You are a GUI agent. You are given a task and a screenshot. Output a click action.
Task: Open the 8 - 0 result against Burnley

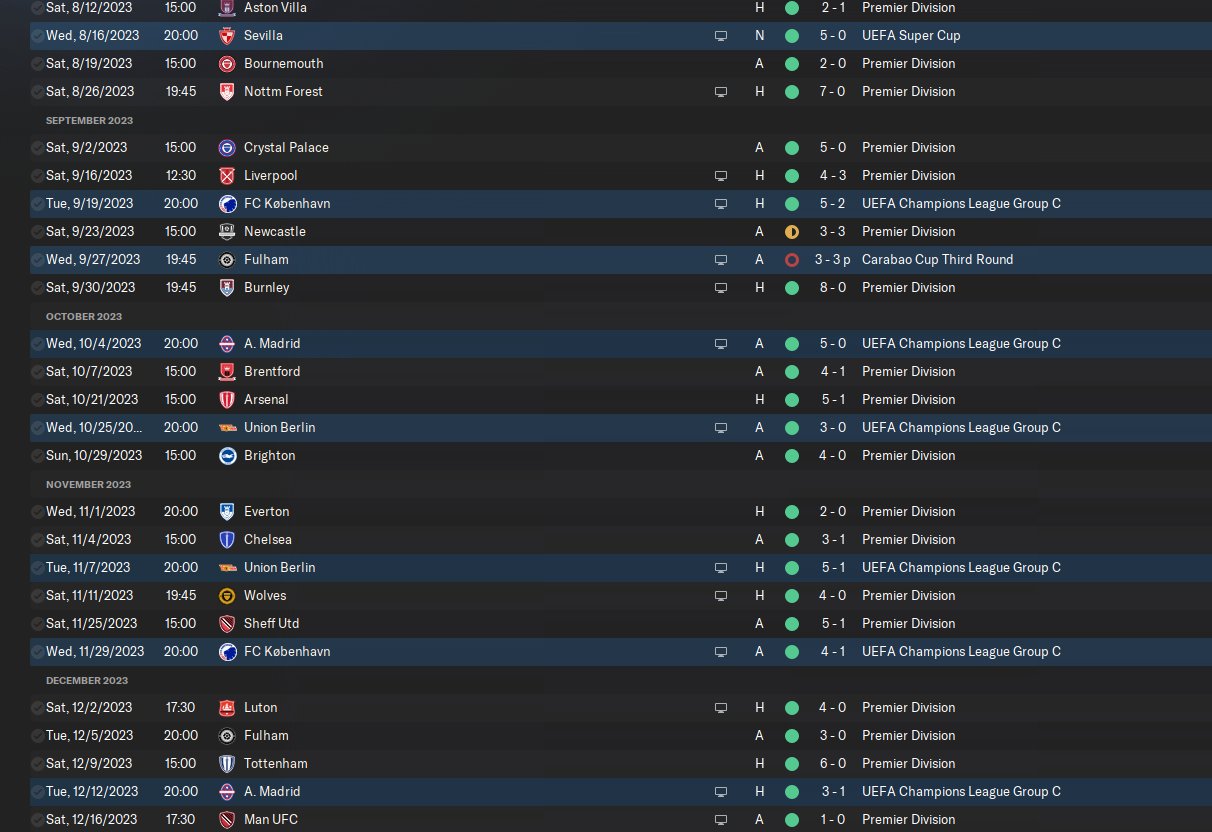tap(833, 287)
